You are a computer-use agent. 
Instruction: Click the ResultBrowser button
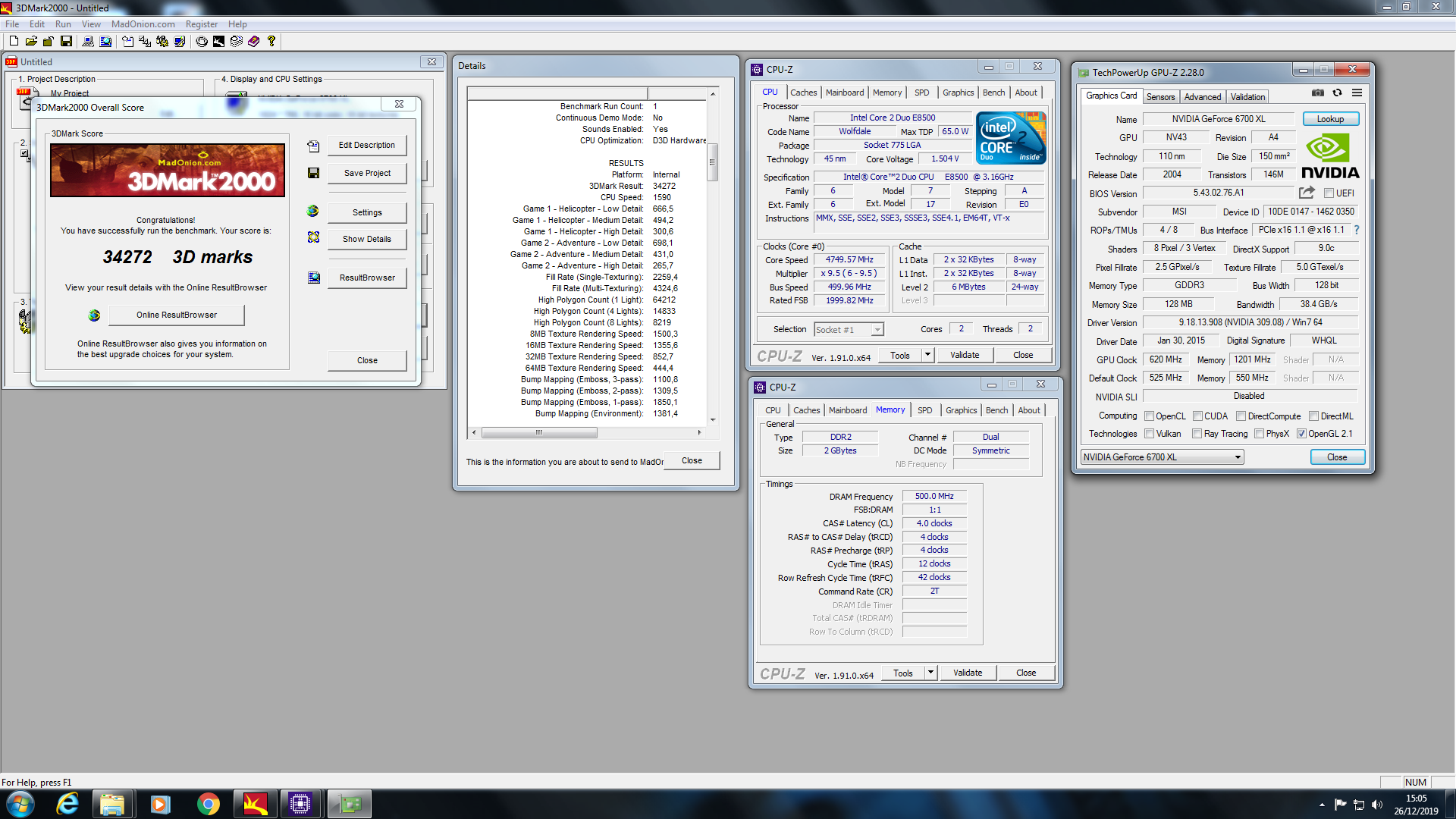[367, 278]
